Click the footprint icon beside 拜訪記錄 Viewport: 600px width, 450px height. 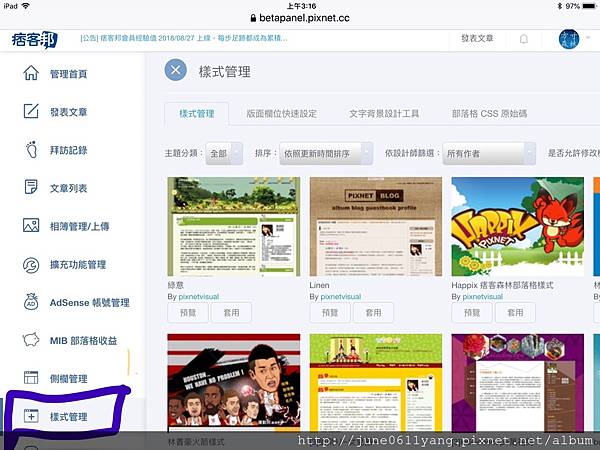tap(31, 150)
